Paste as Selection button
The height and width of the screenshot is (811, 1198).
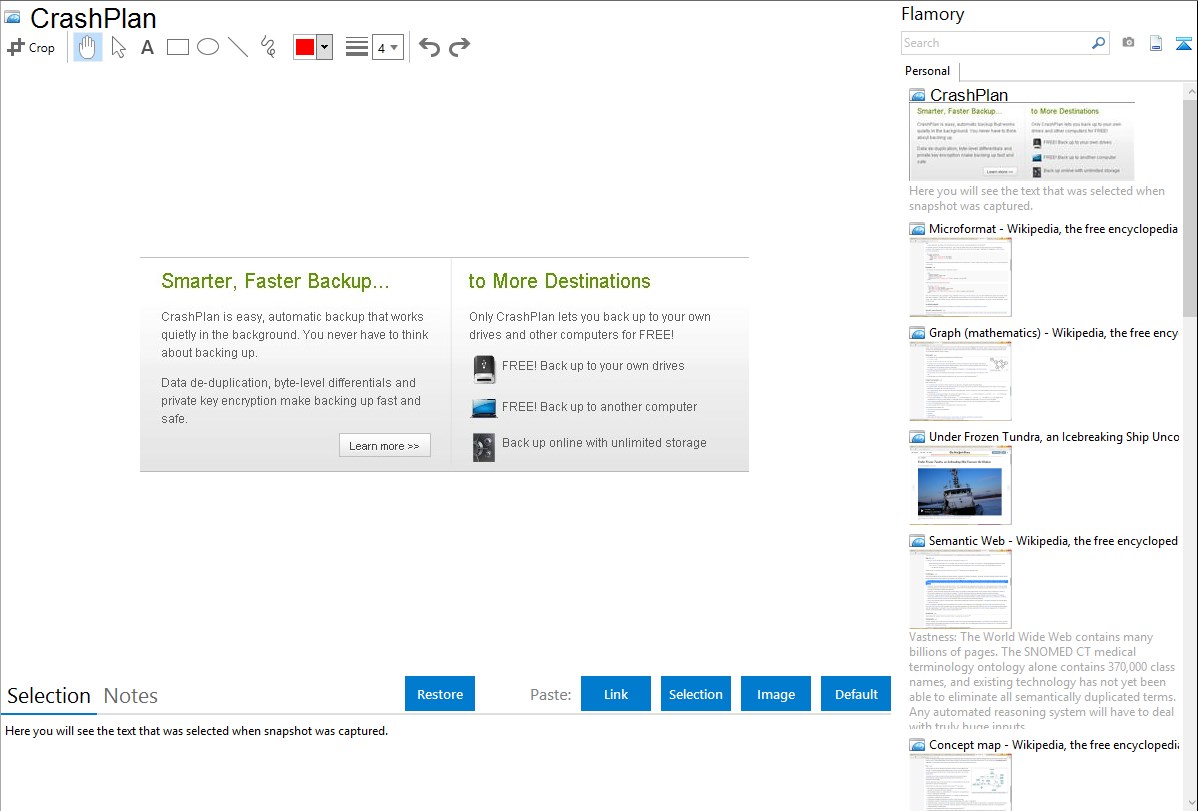pos(696,694)
